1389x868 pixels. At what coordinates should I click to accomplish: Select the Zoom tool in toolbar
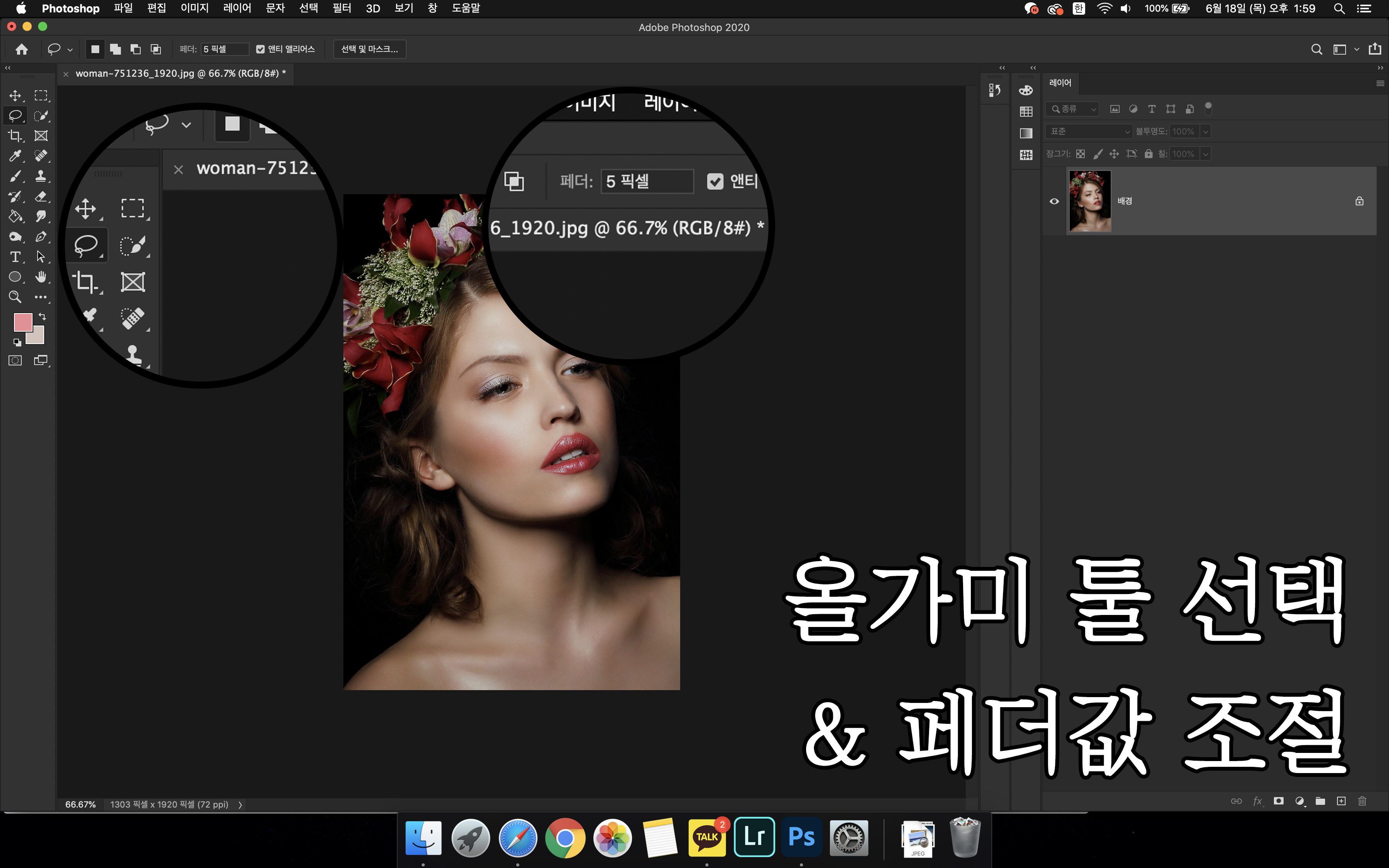(15, 297)
